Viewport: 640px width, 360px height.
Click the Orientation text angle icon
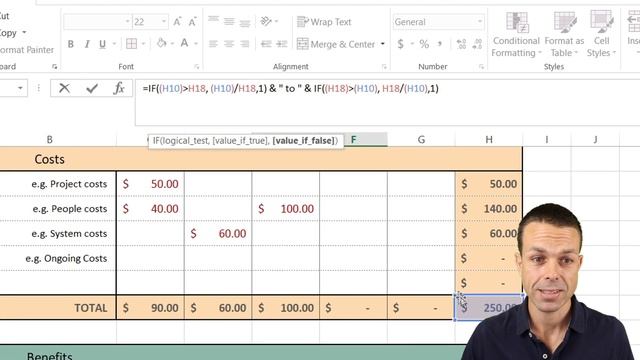(x=266, y=21)
